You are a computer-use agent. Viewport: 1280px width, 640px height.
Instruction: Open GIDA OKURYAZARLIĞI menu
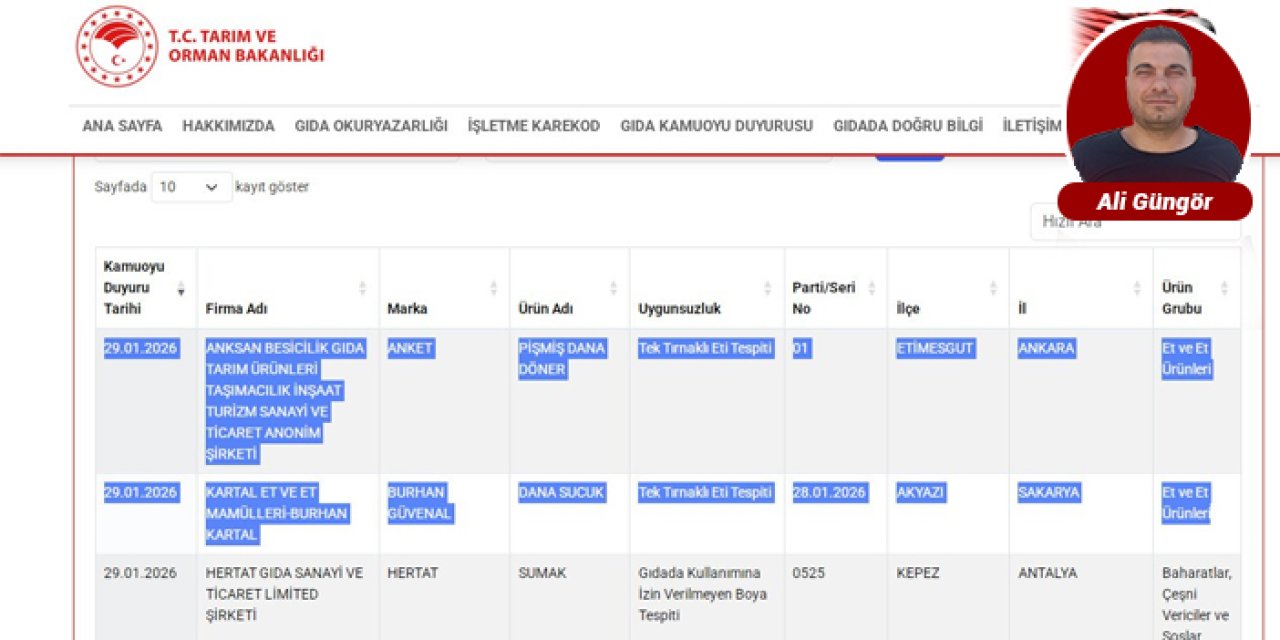(x=371, y=126)
